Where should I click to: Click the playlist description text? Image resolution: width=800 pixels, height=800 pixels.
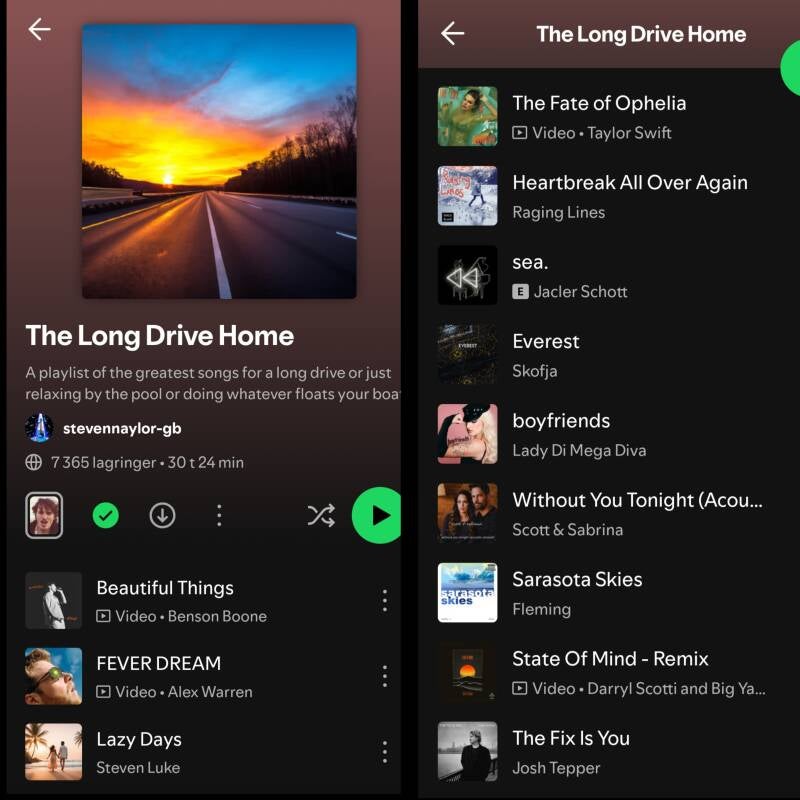coord(213,383)
